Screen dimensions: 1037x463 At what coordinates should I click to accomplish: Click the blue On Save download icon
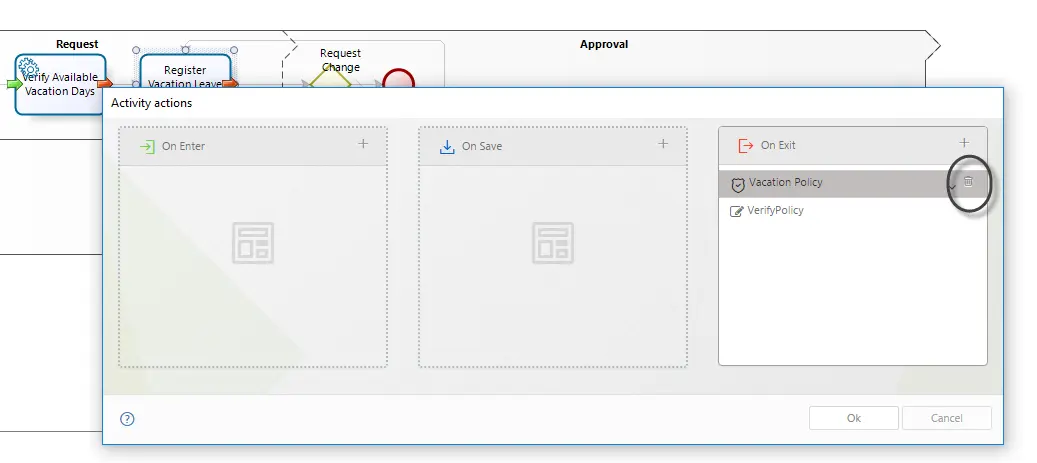447,147
